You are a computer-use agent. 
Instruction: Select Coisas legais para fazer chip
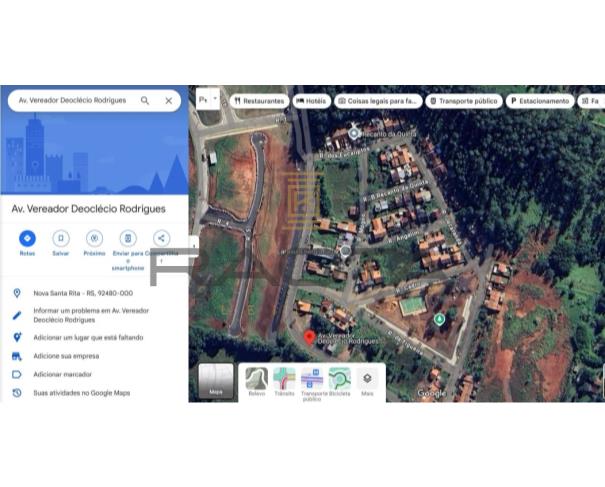(379, 101)
